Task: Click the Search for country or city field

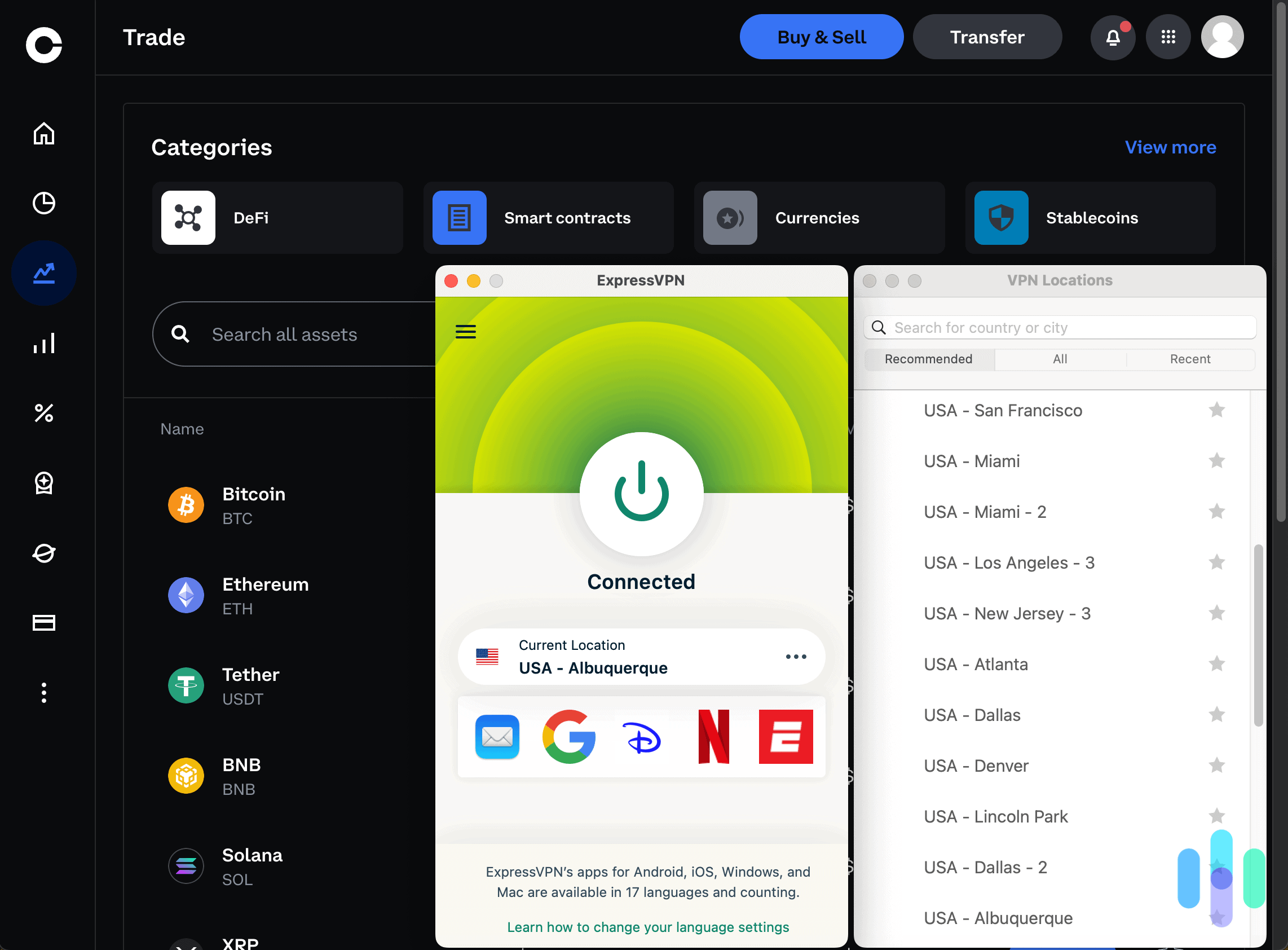Action: [1060, 328]
